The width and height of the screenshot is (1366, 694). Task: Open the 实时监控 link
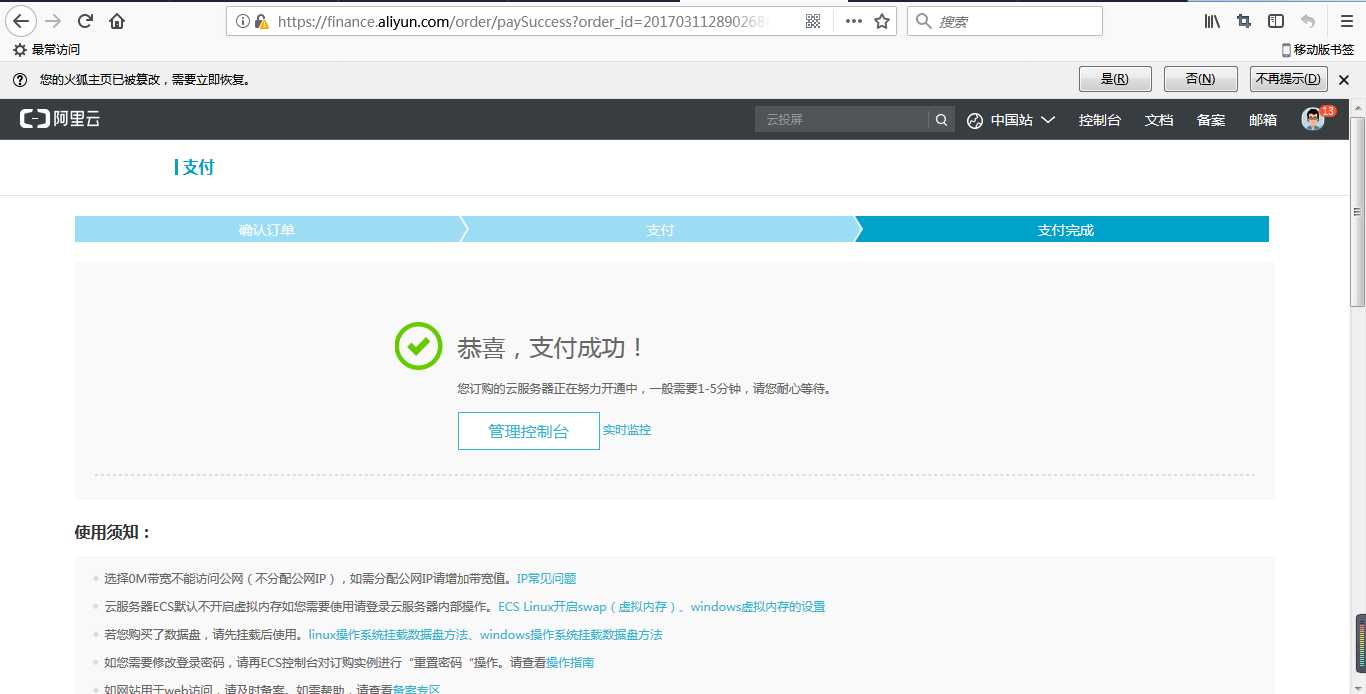(627, 429)
